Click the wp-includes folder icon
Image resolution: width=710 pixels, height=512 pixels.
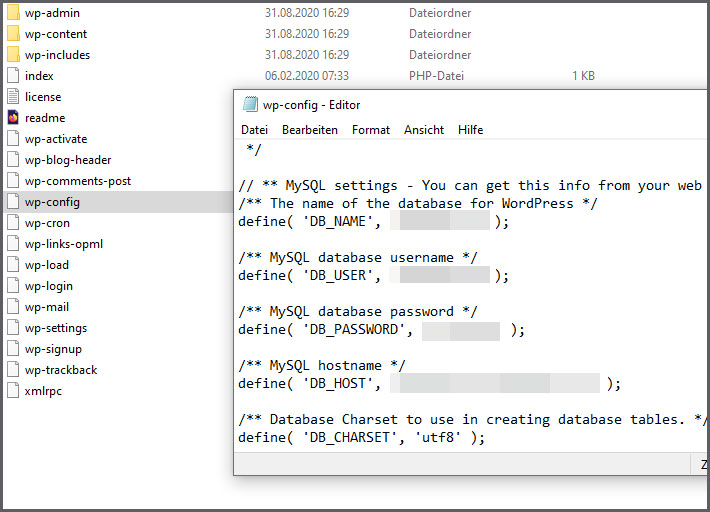pyautogui.click(x=14, y=54)
